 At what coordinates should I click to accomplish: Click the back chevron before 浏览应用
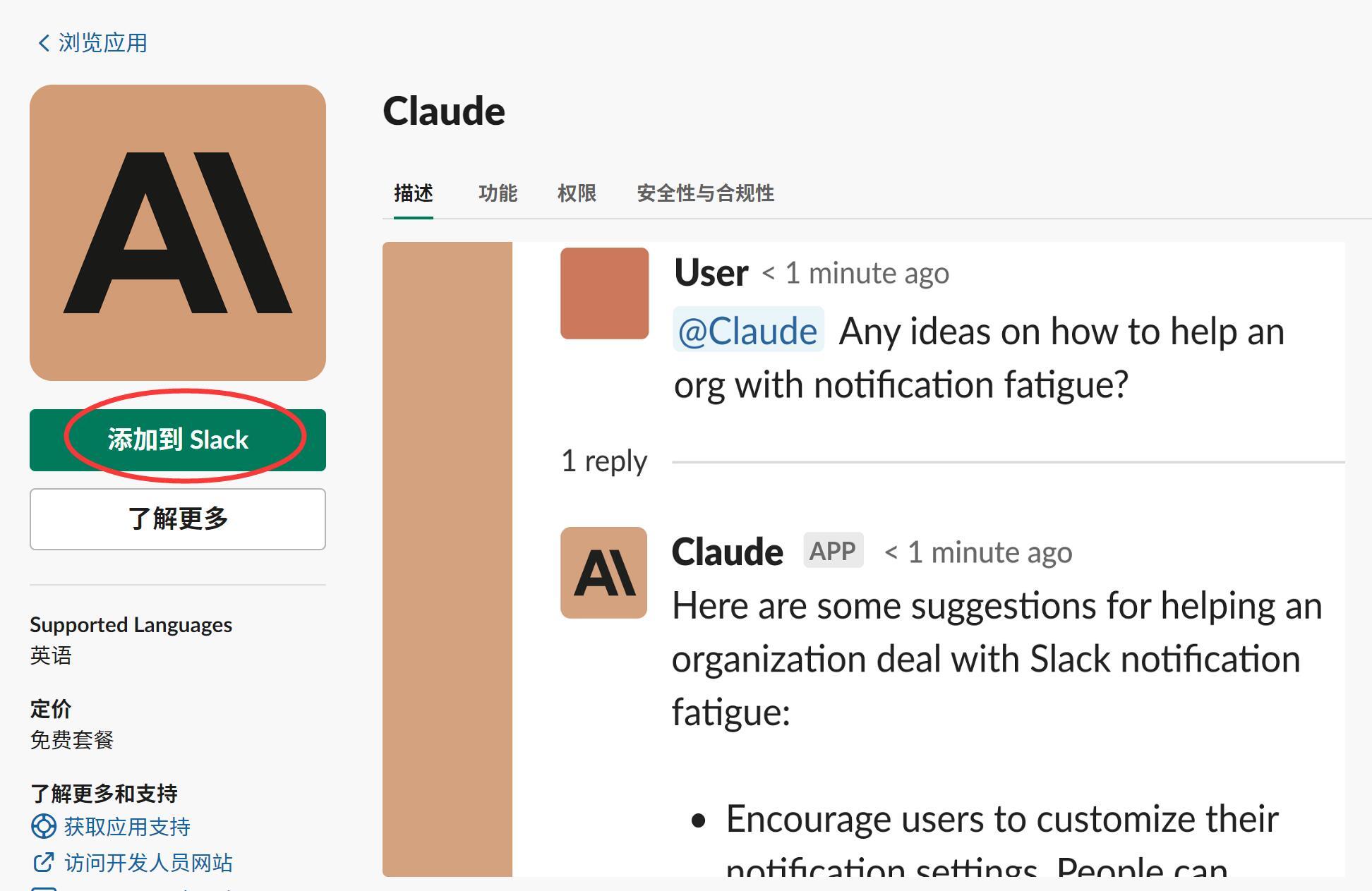coord(44,43)
